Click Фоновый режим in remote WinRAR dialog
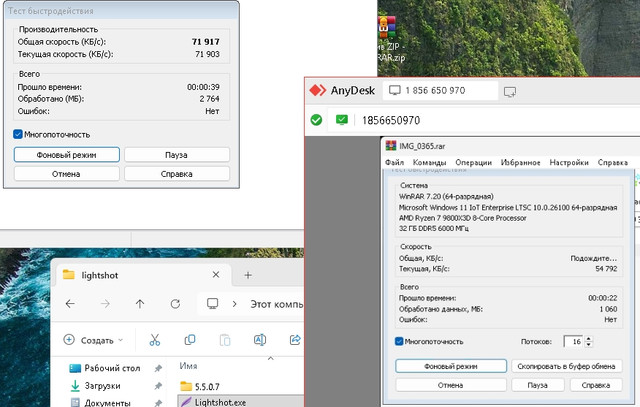Viewport: 640px width, 407px height. click(451, 366)
